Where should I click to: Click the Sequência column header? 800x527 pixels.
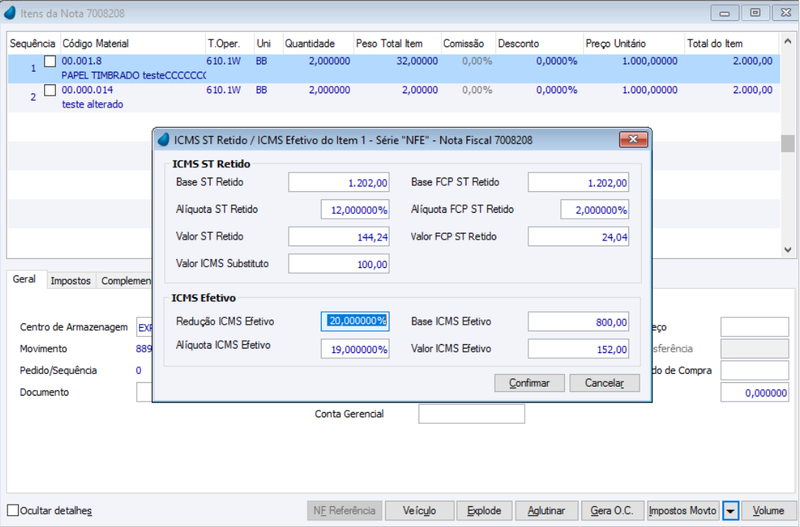33,43
